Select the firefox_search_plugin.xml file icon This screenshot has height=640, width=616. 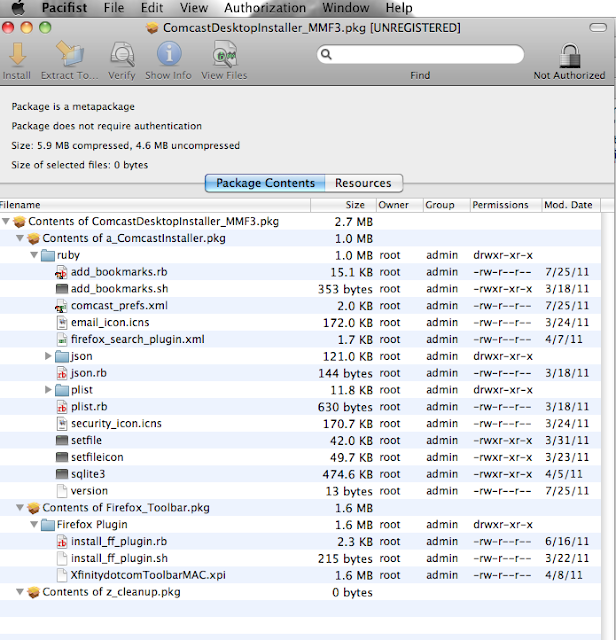coord(62,339)
